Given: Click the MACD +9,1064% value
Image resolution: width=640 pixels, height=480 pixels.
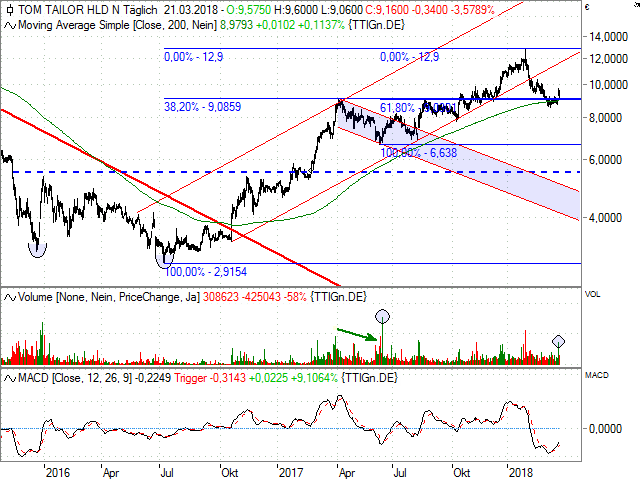Looking at the screenshot, I should click(x=314, y=378).
